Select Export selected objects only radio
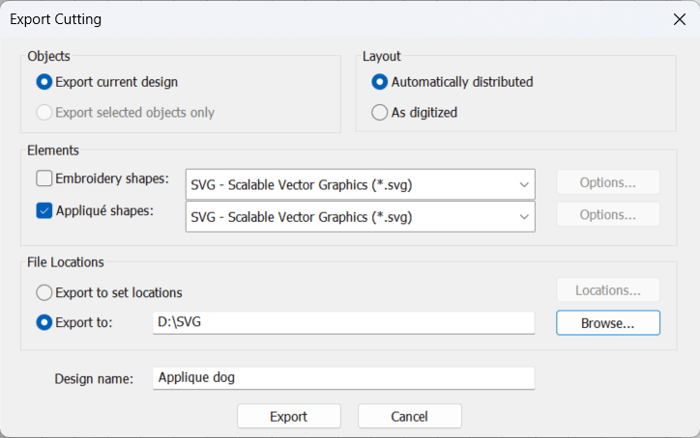Screen dimensions: 700x438 coord(44,112)
